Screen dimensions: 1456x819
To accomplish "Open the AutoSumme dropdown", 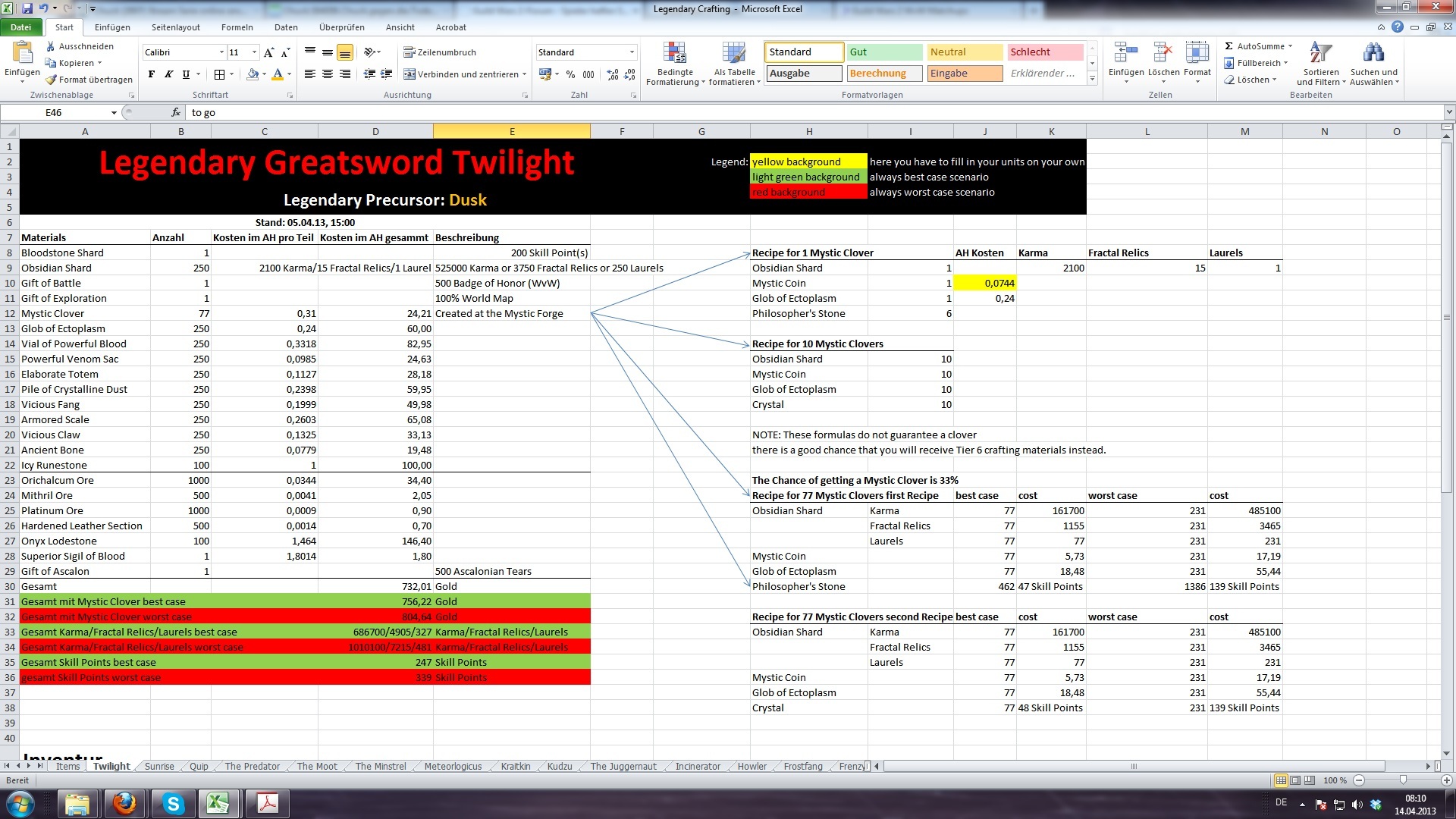I will coord(1290,46).
